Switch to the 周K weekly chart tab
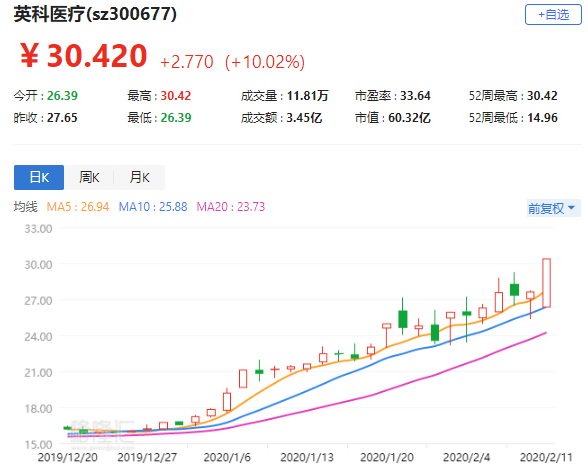This screenshot has height=467, width=588. pyautogui.click(x=89, y=177)
